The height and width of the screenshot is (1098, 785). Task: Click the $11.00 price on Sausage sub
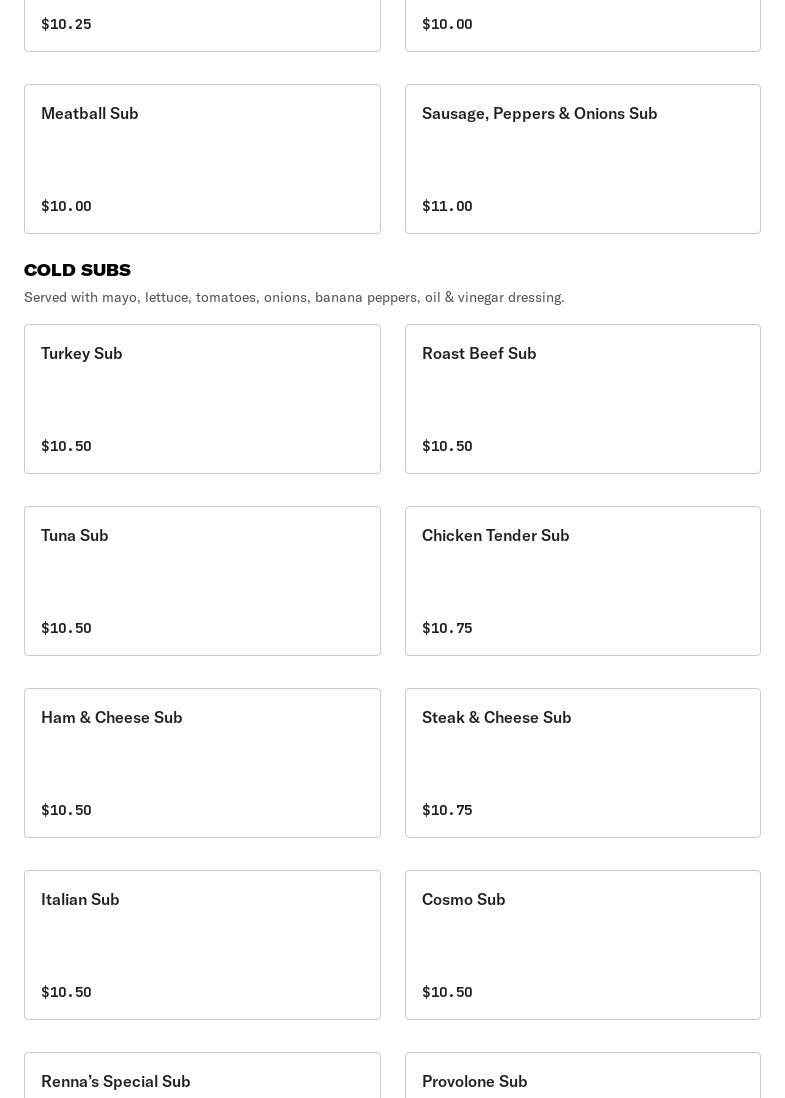coord(447,206)
